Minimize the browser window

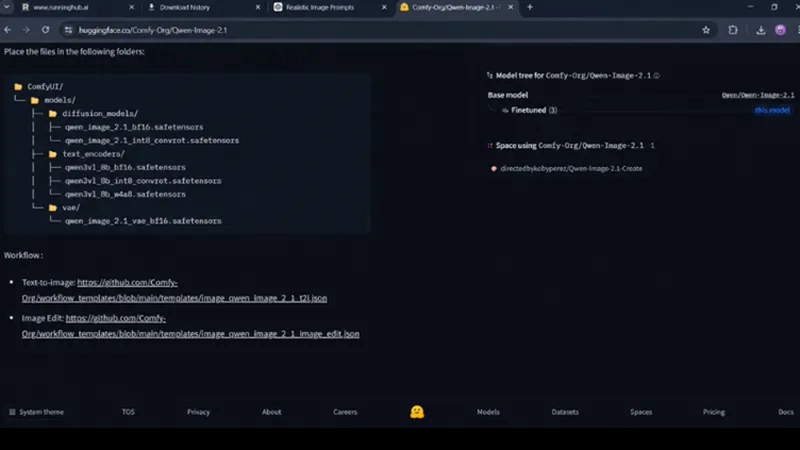tap(750, 7)
